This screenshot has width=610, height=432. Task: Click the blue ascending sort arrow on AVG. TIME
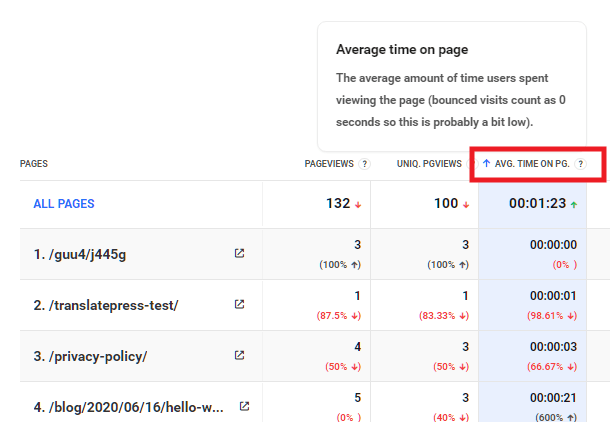pyautogui.click(x=487, y=164)
